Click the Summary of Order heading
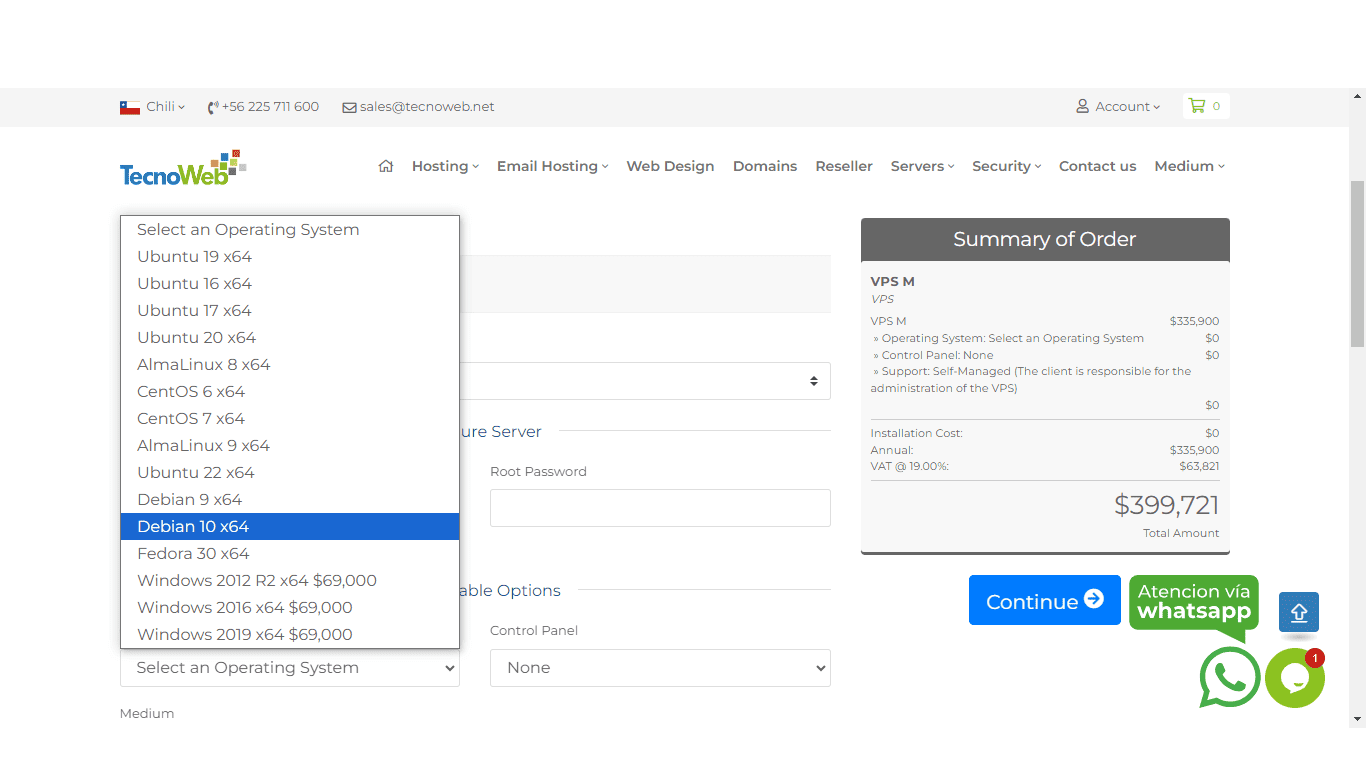This screenshot has width=1366, height=768. (x=1044, y=240)
